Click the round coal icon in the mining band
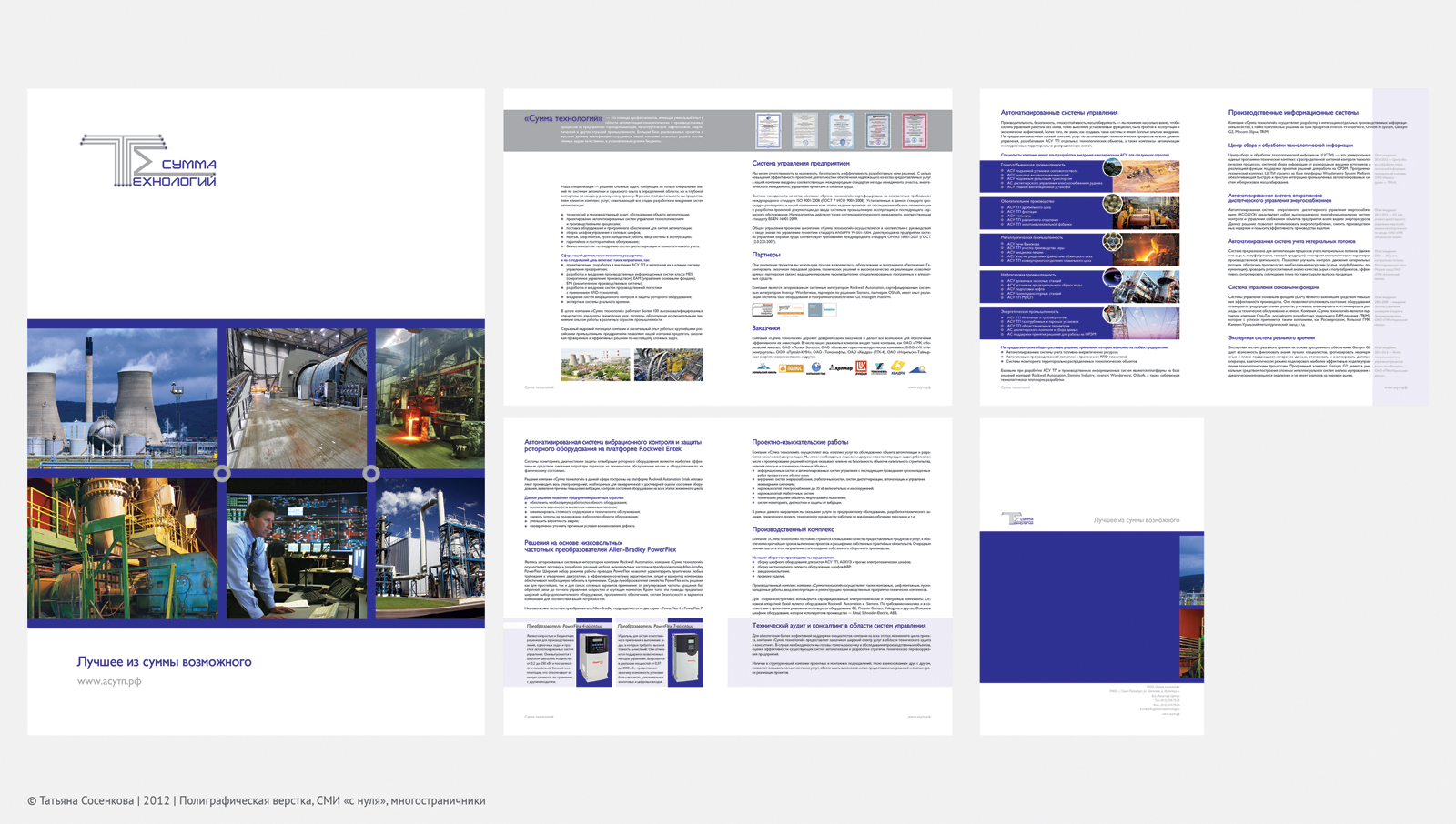Image resolution: width=1456 pixels, height=824 pixels. (x=1112, y=168)
